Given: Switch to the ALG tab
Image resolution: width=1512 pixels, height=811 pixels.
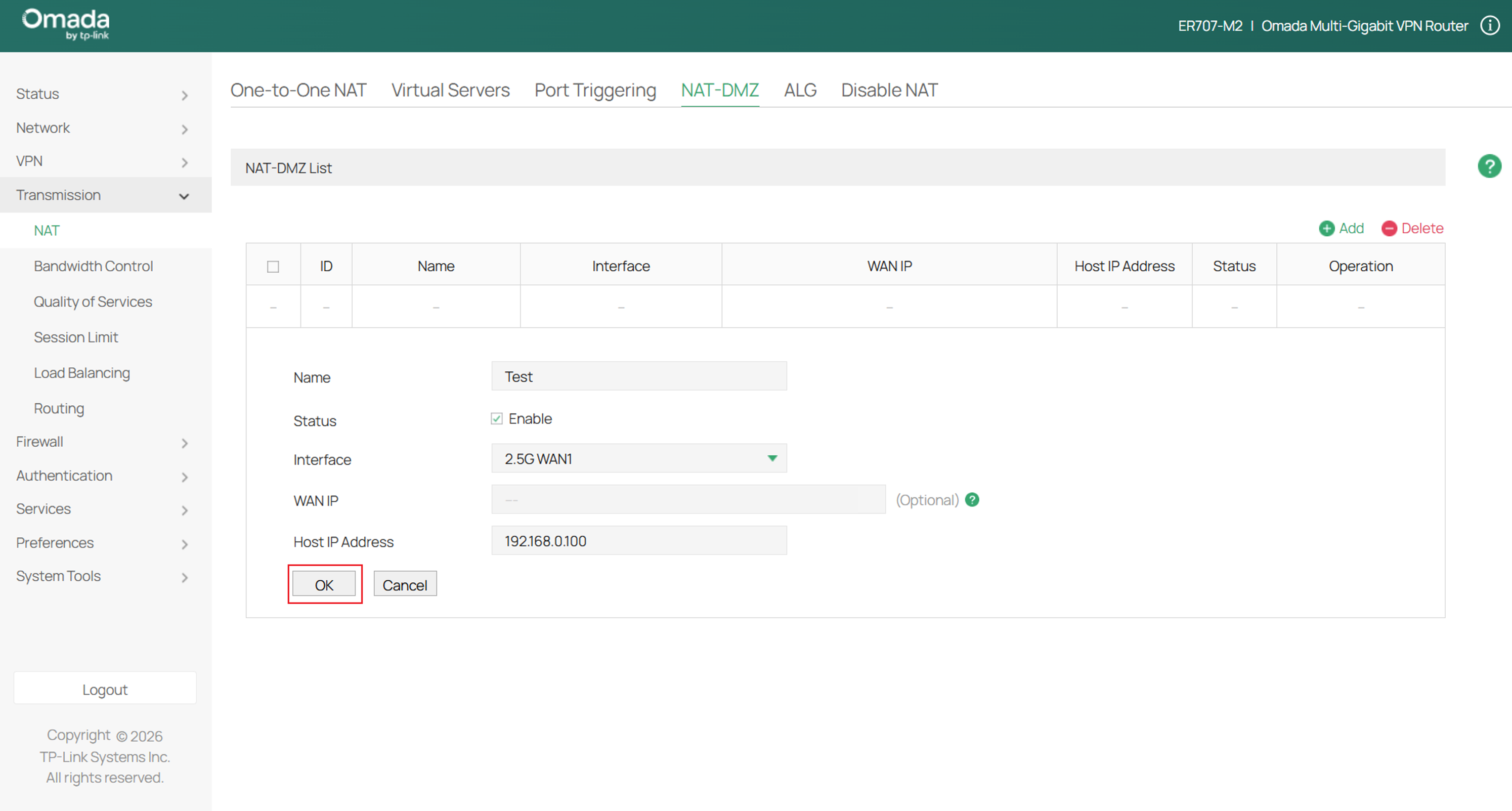Looking at the screenshot, I should [x=800, y=90].
